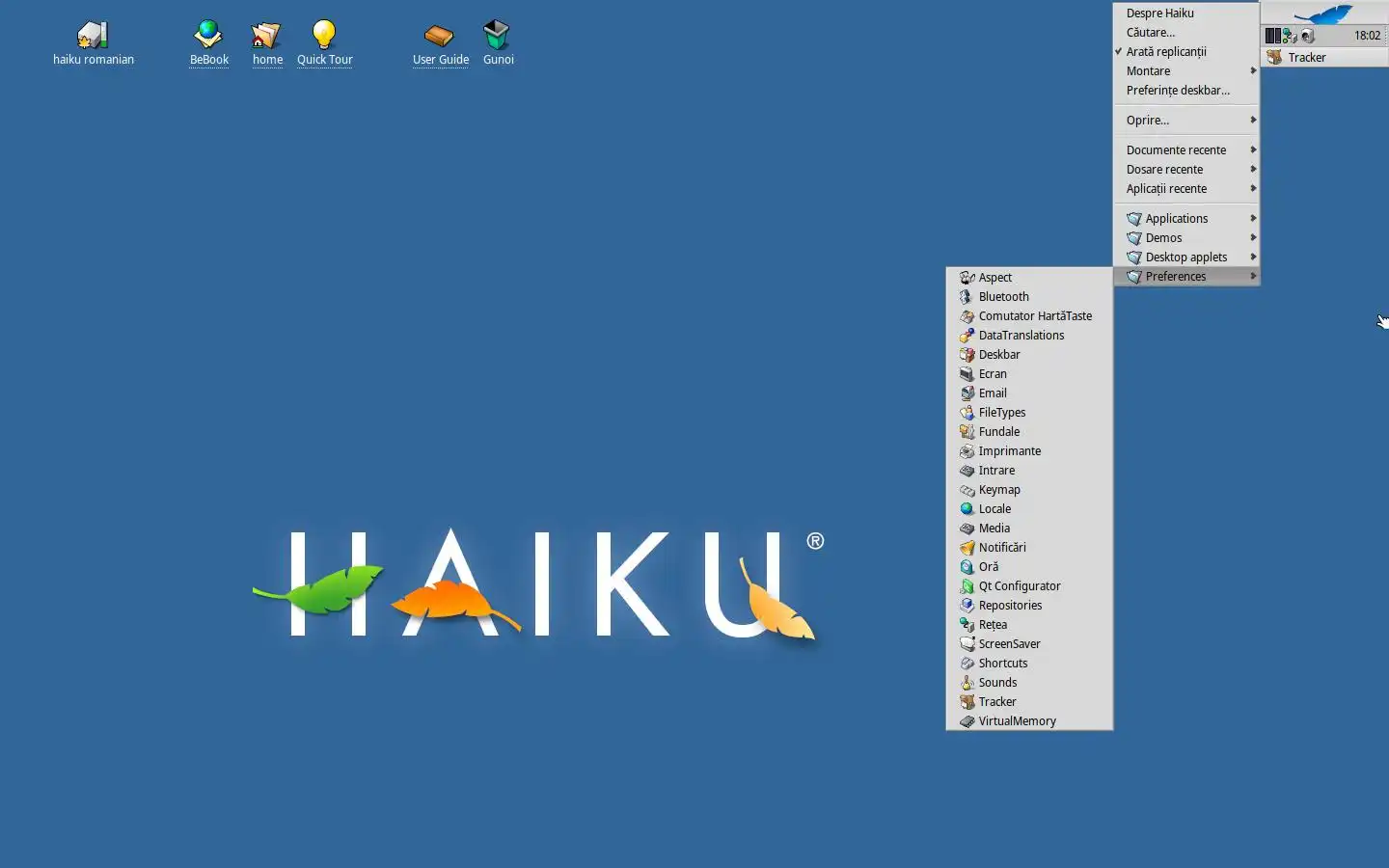The width and height of the screenshot is (1389, 868).
Task: Expand Dosare recente submenu arrow
Action: tap(1253, 169)
